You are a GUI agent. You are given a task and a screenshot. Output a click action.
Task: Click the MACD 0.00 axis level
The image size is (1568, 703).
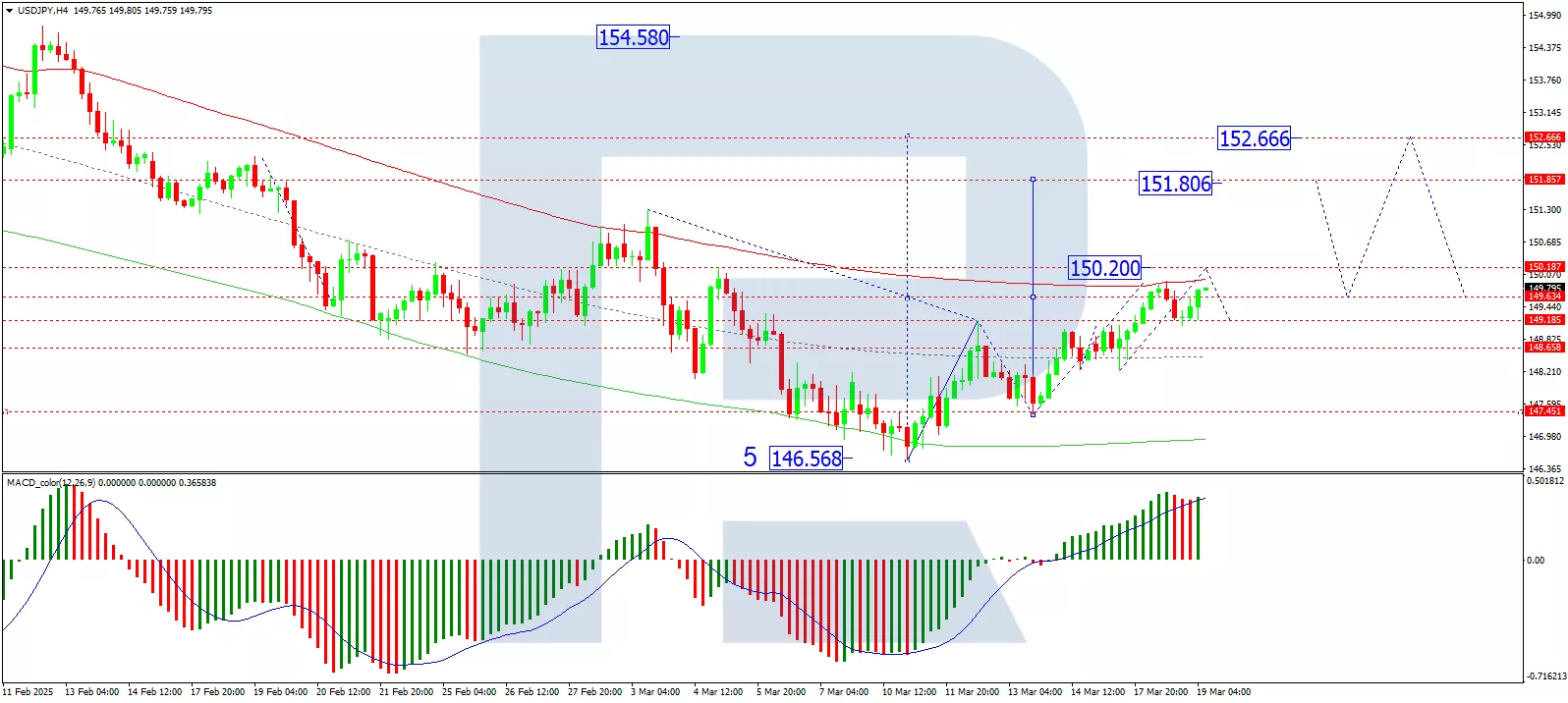[x=1535, y=561]
